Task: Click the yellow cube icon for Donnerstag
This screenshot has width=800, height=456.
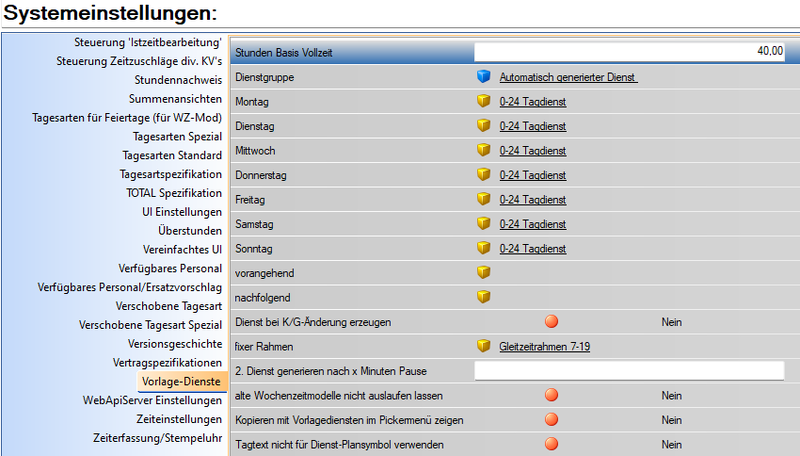Action: click(x=483, y=174)
